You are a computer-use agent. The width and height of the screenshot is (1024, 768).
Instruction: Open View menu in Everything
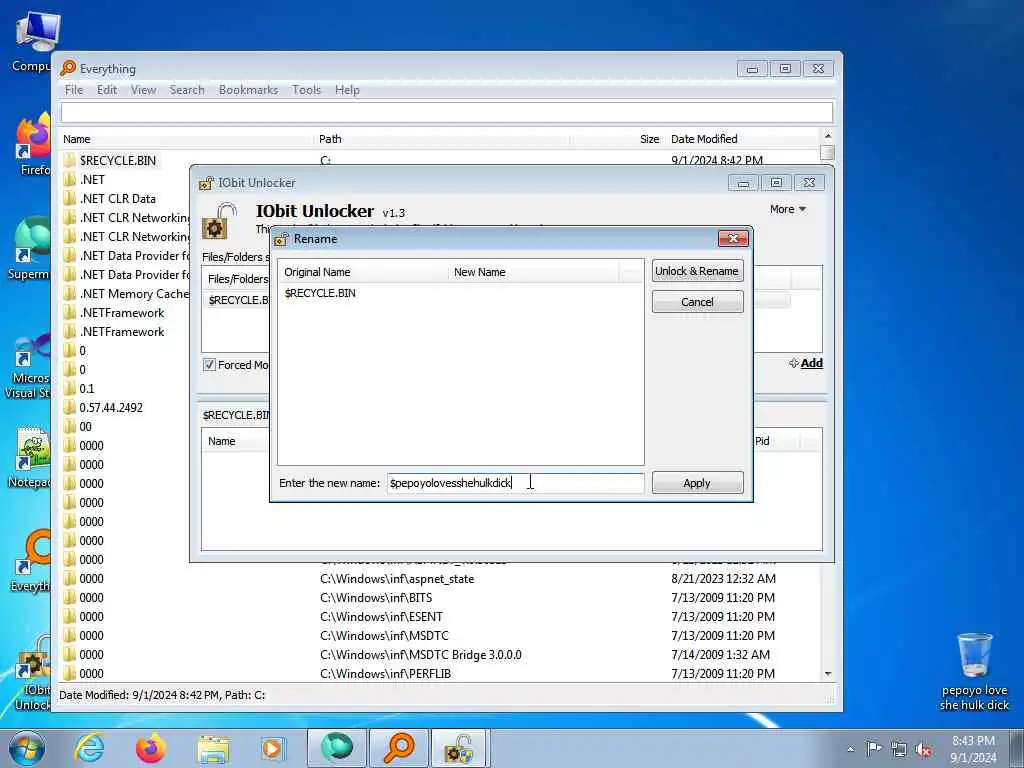pos(143,90)
